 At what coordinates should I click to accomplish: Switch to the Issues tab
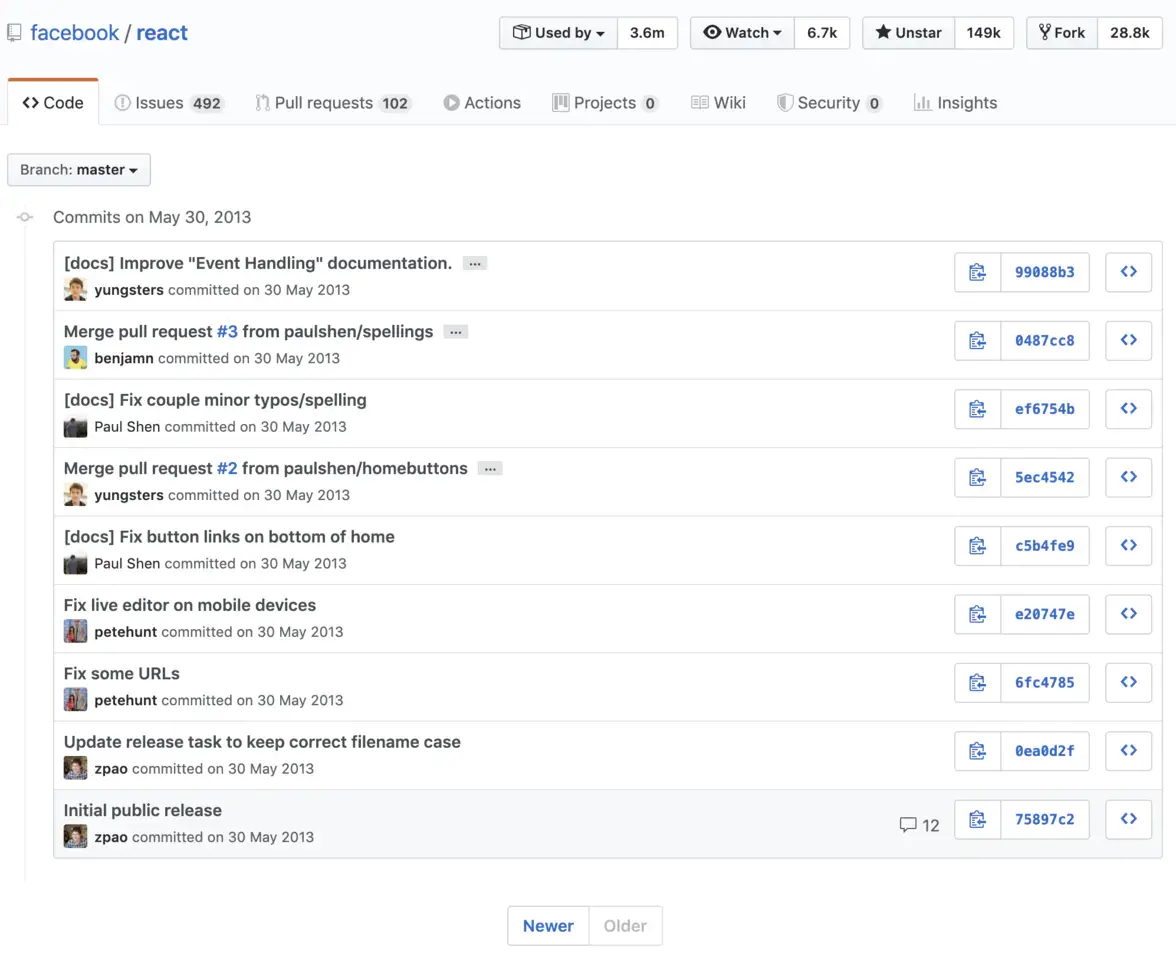tap(168, 102)
